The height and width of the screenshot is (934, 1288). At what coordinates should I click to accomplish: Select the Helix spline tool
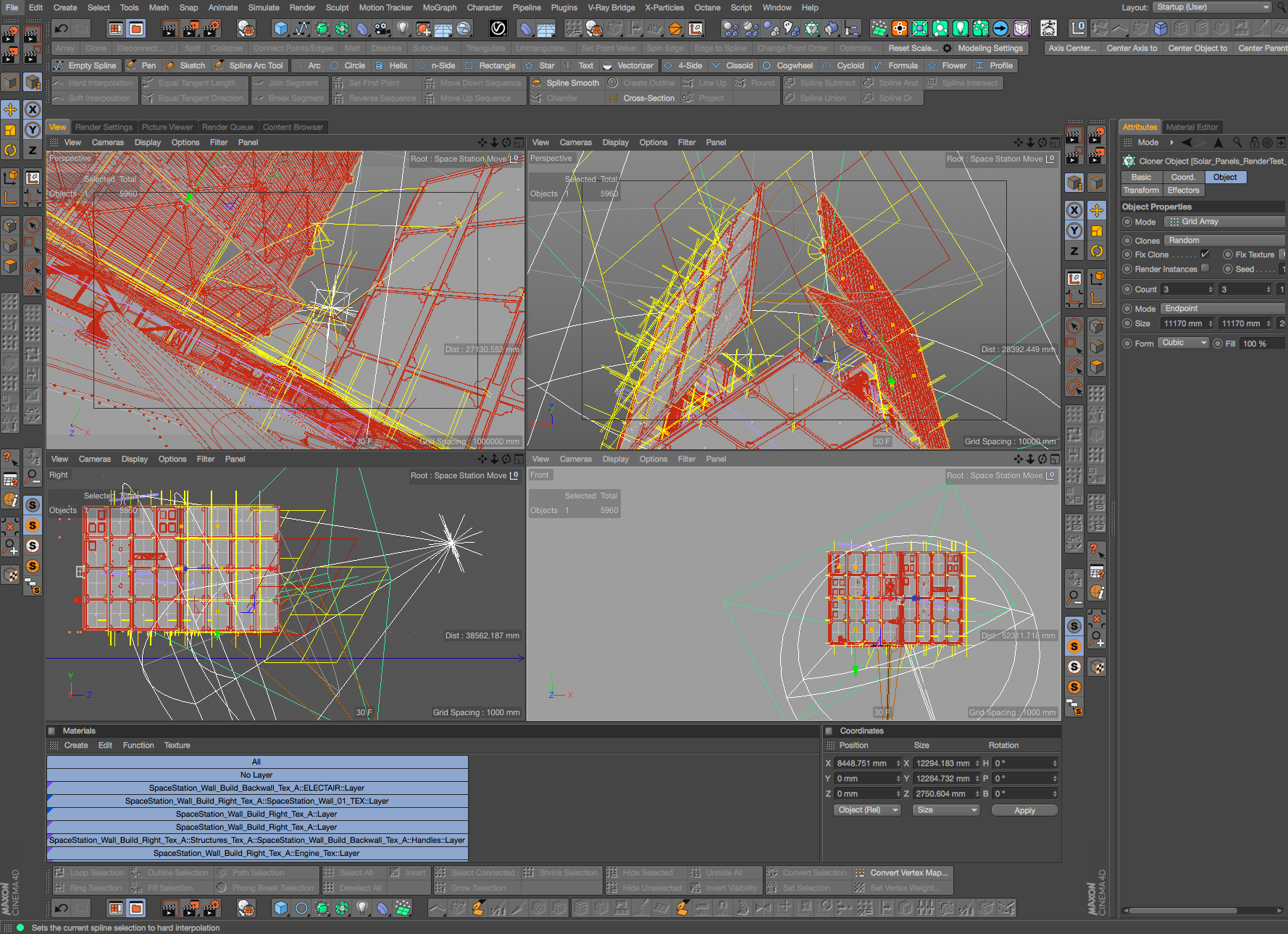point(392,65)
